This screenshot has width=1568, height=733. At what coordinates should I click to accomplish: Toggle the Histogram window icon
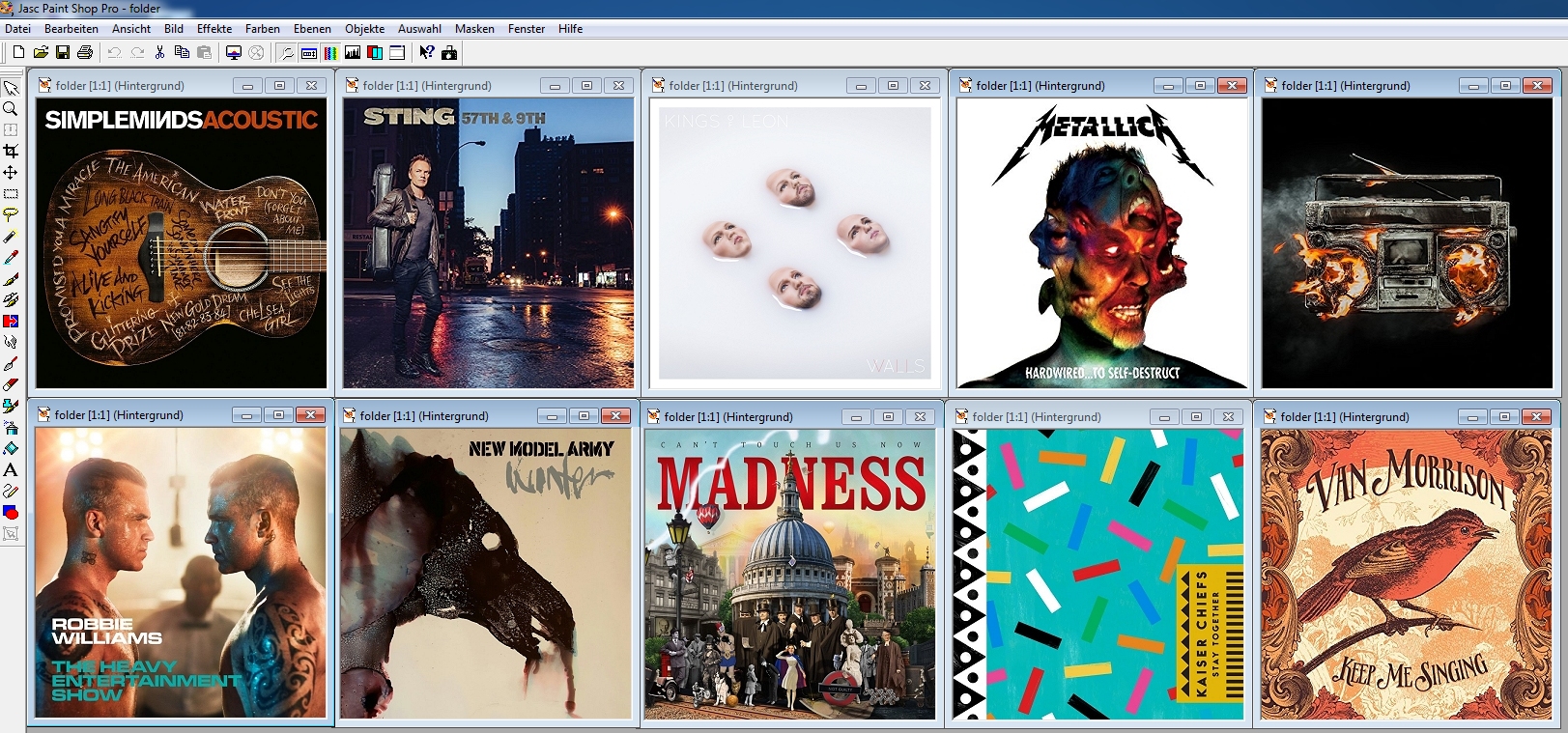tap(353, 52)
